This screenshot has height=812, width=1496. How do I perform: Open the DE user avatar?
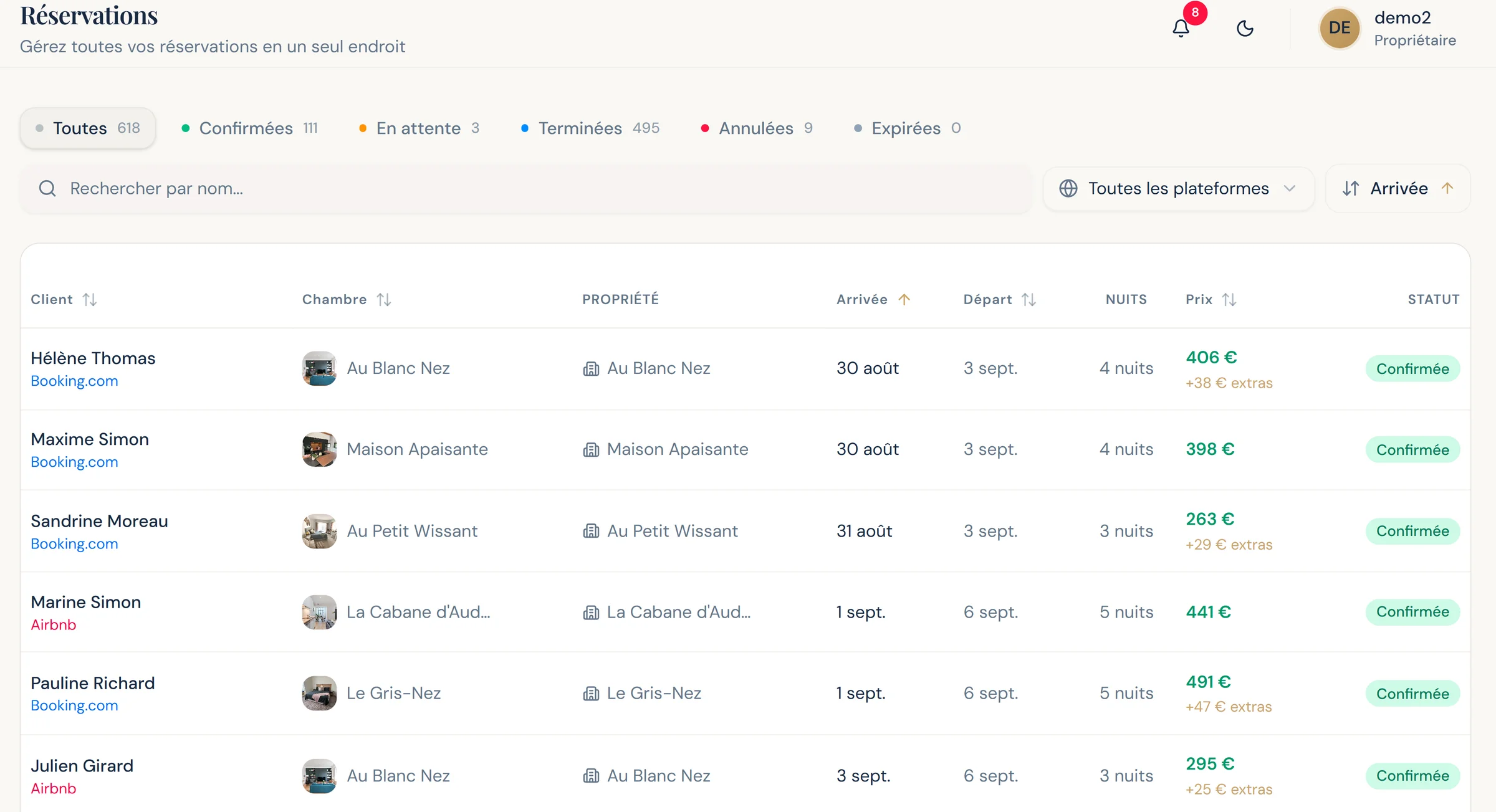point(1339,28)
